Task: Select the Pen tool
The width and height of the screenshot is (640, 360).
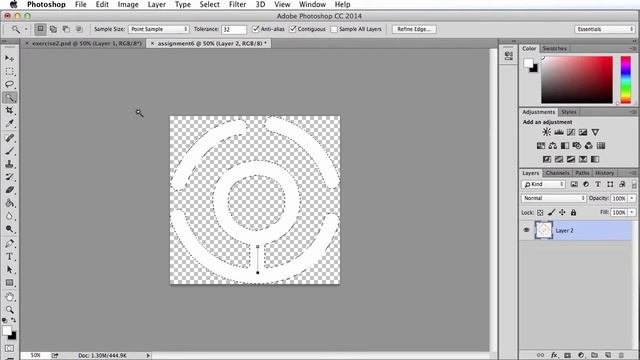Action: [x=9, y=244]
